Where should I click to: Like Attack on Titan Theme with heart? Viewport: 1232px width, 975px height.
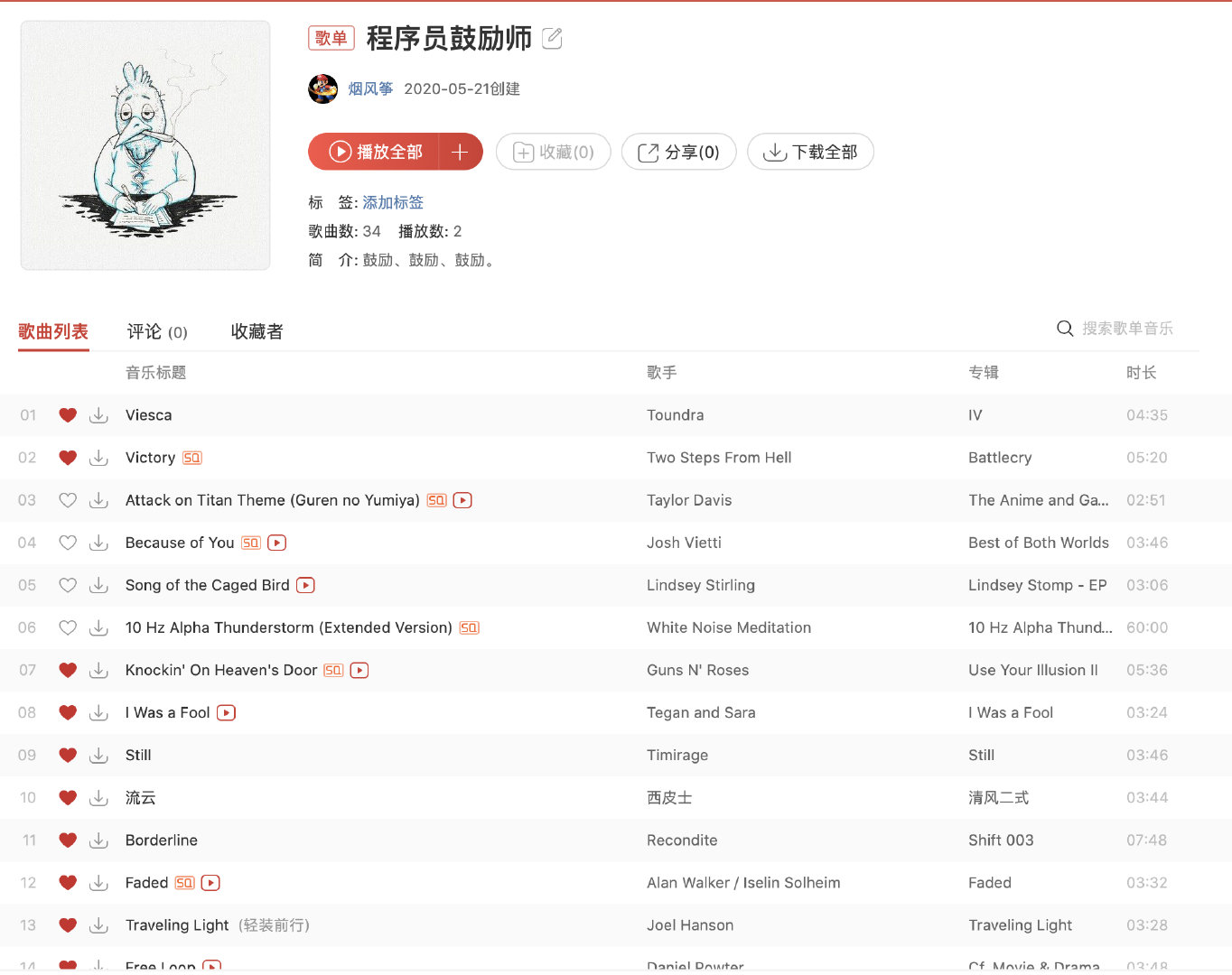coord(68,500)
